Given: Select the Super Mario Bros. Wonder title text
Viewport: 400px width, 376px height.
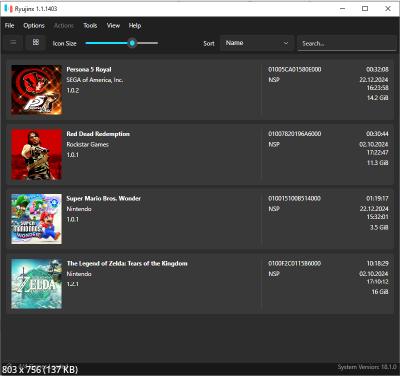Looking at the screenshot, I should pos(103,198).
